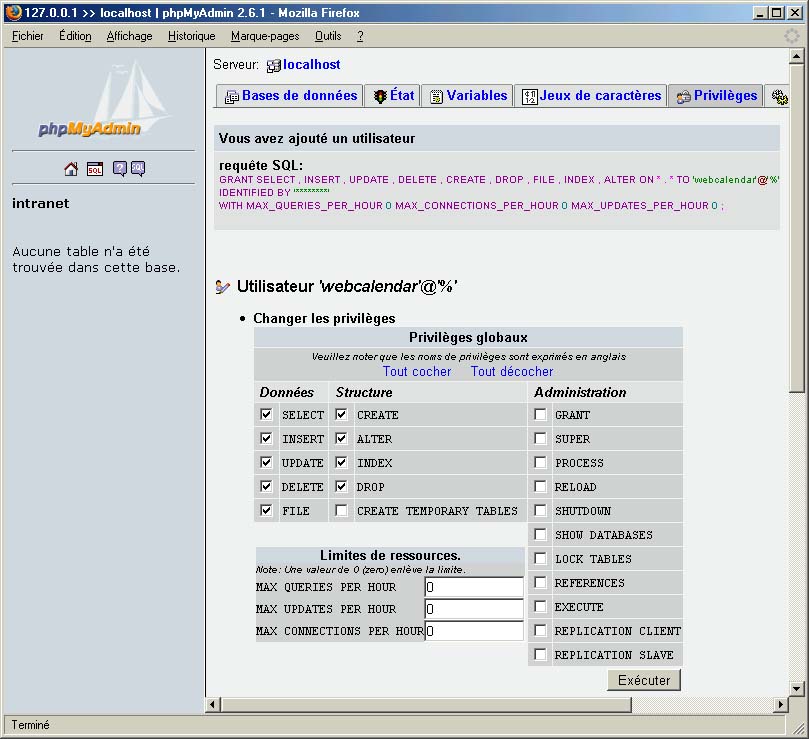Switch to the Variables tab

(x=468, y=96)
